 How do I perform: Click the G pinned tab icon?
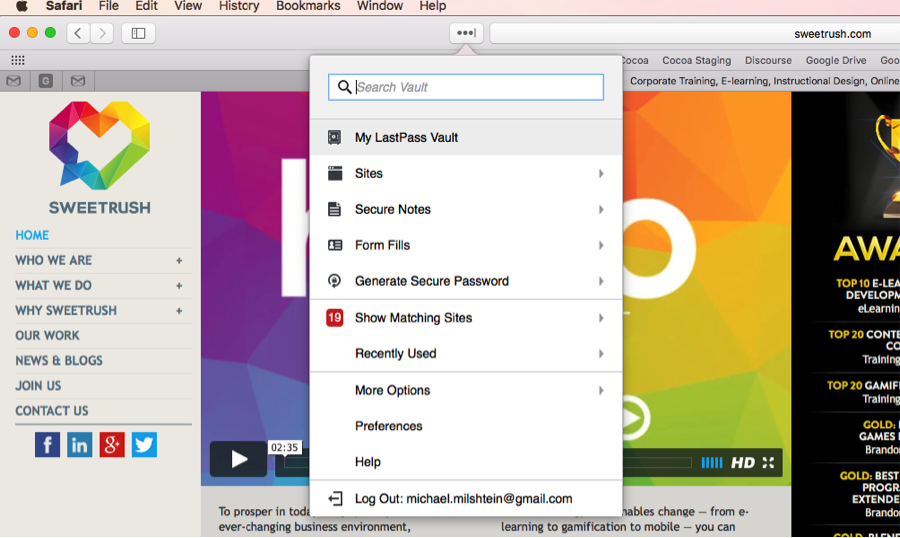[46, 81]
